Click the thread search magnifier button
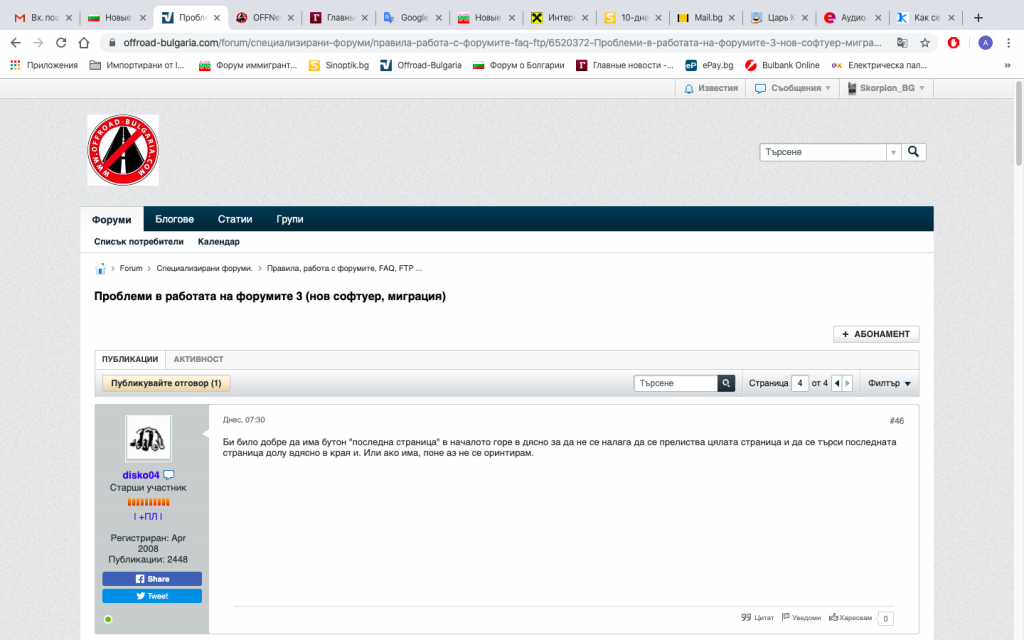 tap(726, 383)
